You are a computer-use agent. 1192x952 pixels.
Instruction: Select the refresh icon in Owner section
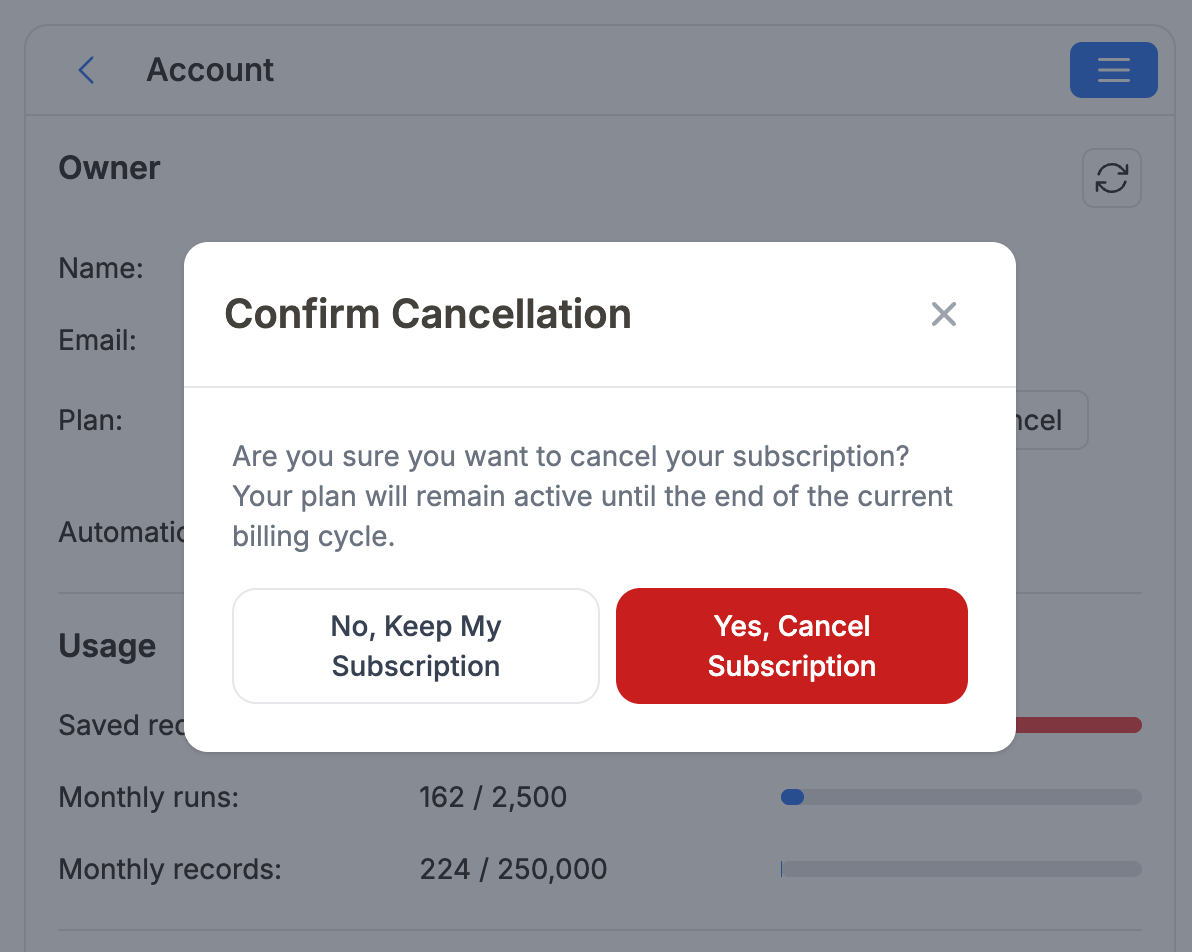click(x=1111, y=177)
